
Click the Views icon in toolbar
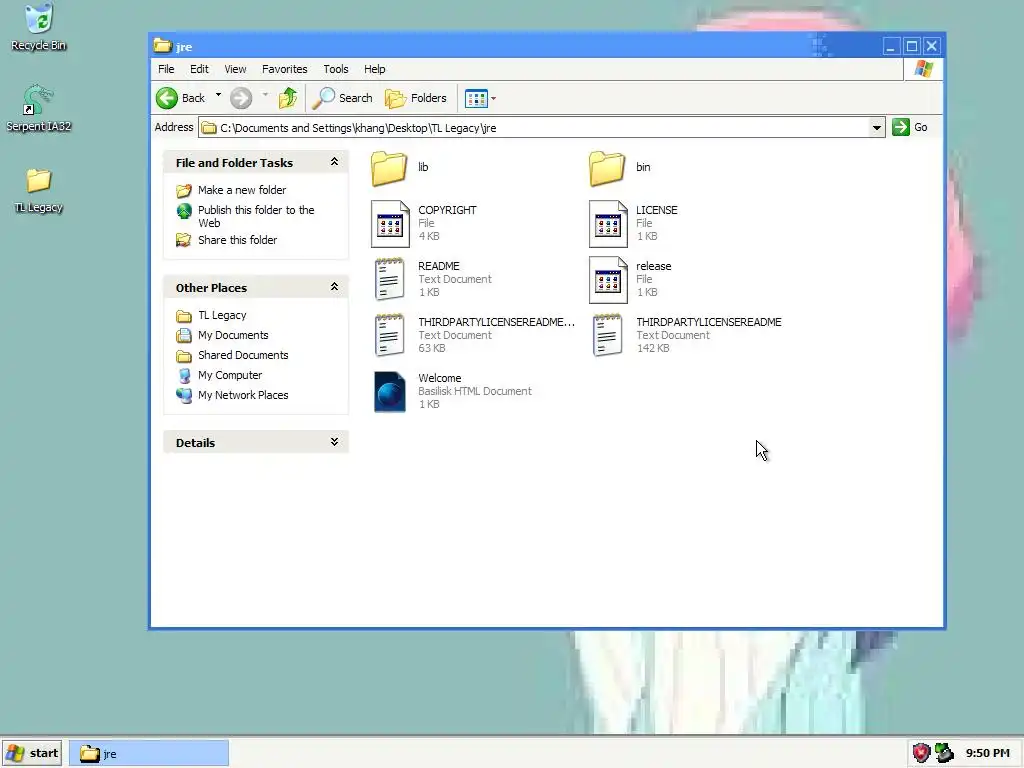476,99
